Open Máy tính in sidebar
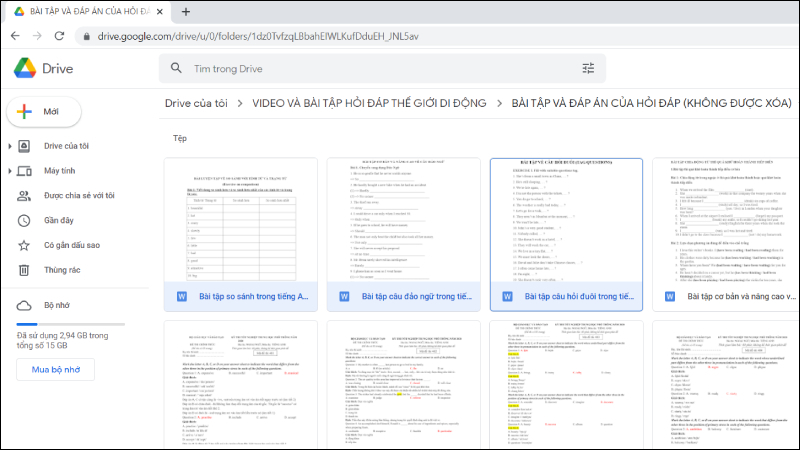The height and width of the screenshot is (450, 800). click(x=59, y=171)
